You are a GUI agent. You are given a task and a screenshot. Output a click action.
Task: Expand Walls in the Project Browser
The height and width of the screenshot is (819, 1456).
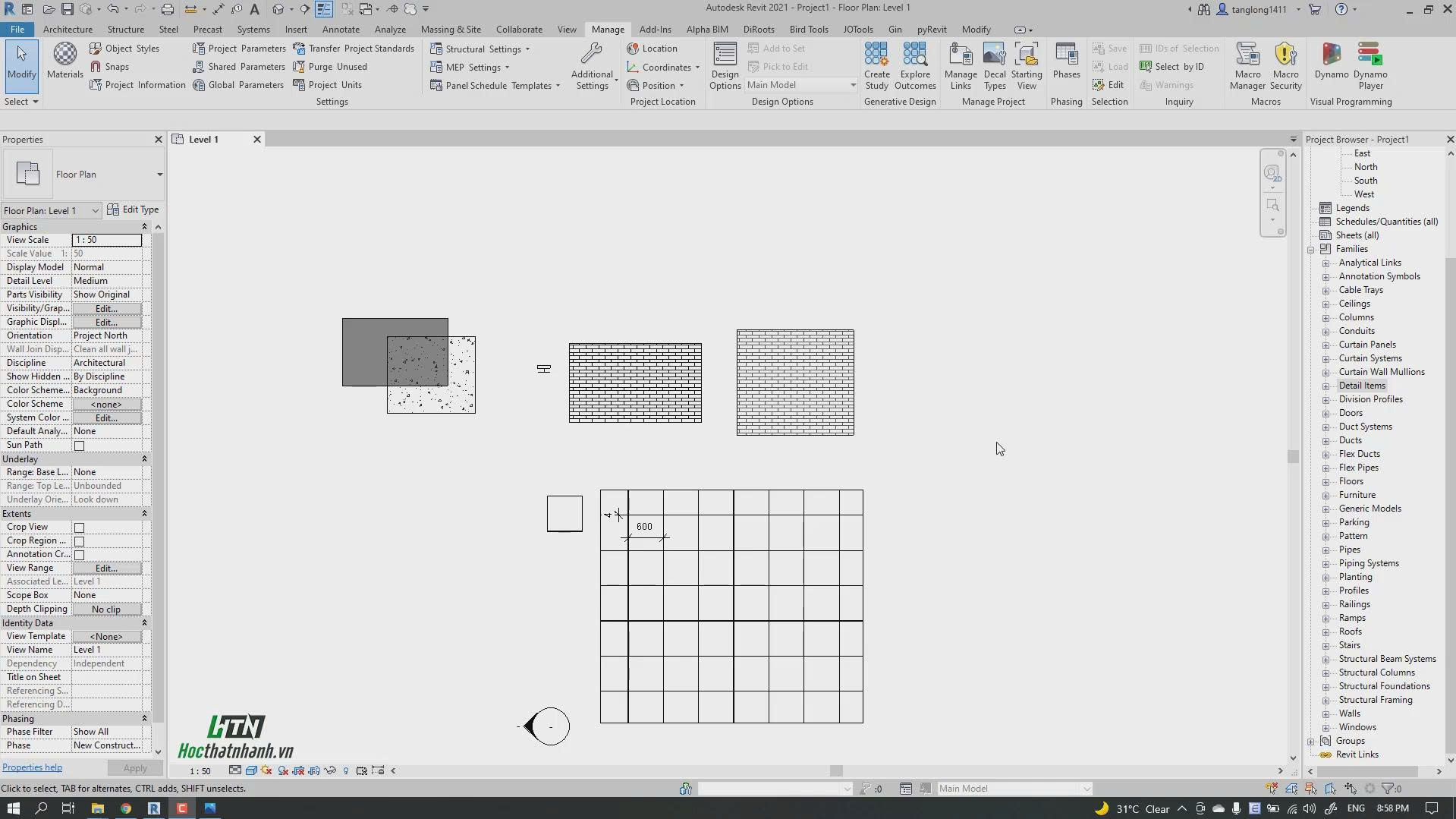tap(1327, 713)
